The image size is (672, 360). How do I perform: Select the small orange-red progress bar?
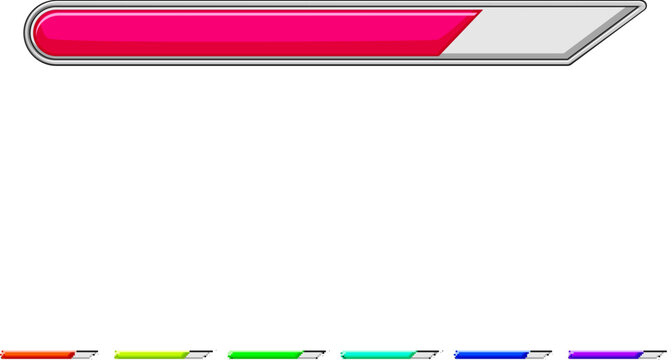49,354
